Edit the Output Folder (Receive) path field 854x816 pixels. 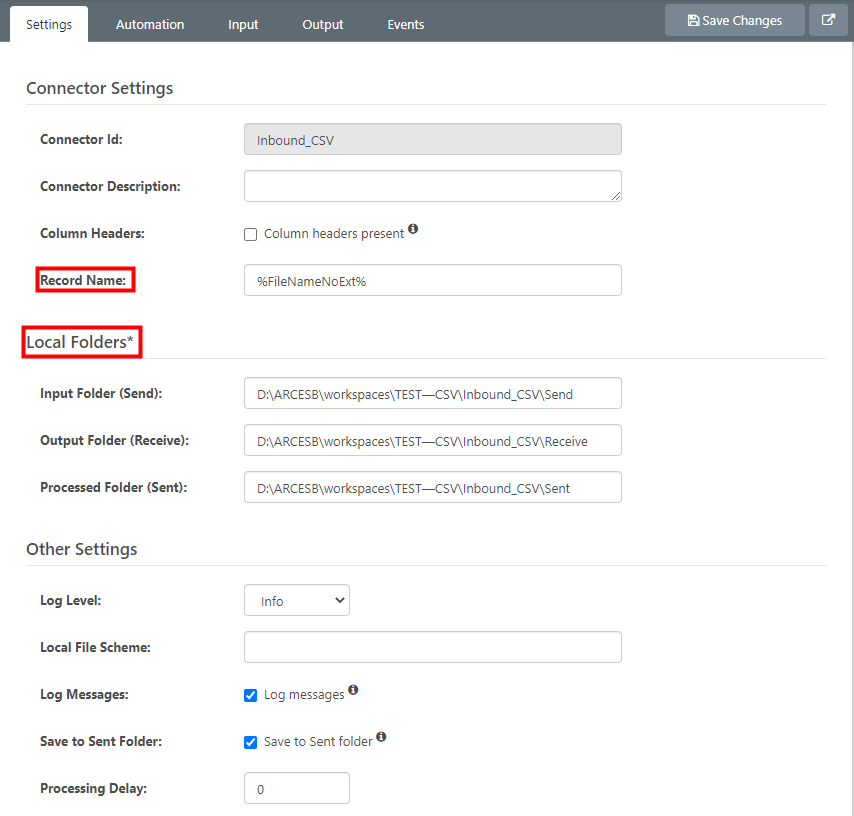432,440
